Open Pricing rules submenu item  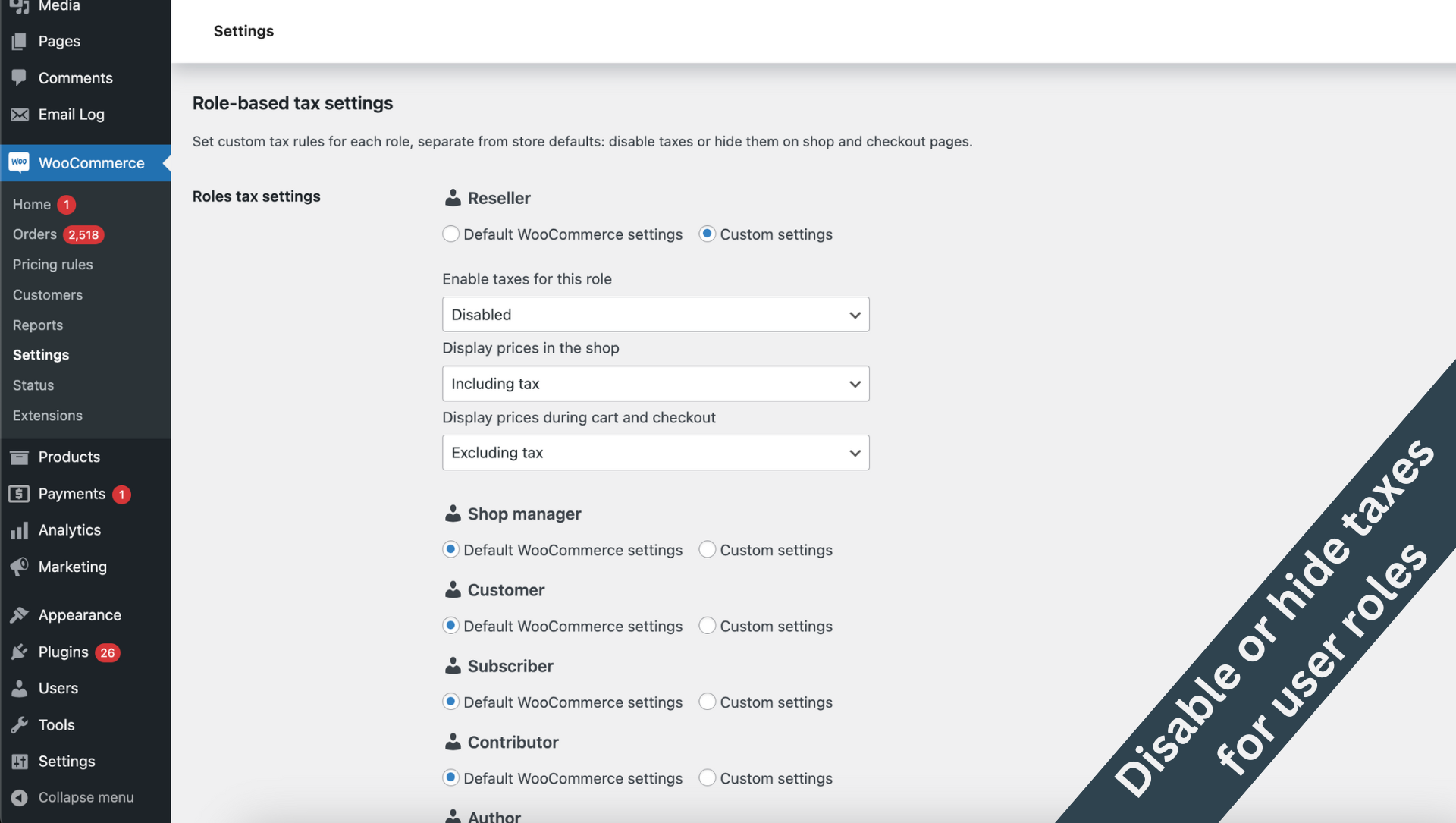[x=52, y=265]
